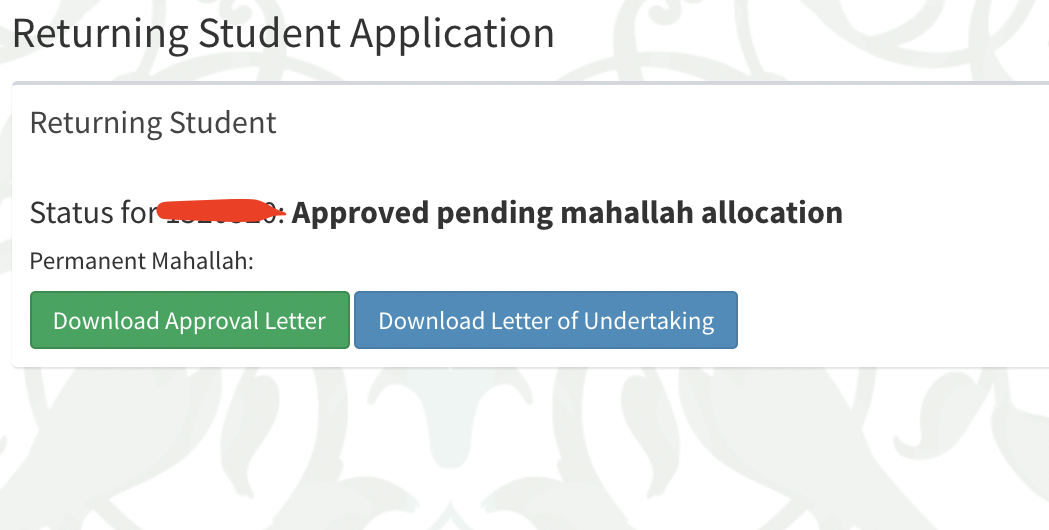The width and height of the screenshot is (1049, 530).
Task: Click the blue Download Letter of Undertaking button
Action: (x=546, y=320)
